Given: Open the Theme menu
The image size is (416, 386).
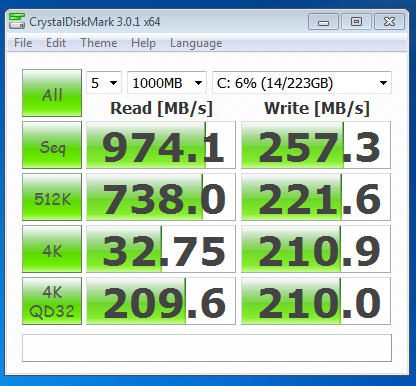Looking at the screenshot, I should tap(99, 43).
